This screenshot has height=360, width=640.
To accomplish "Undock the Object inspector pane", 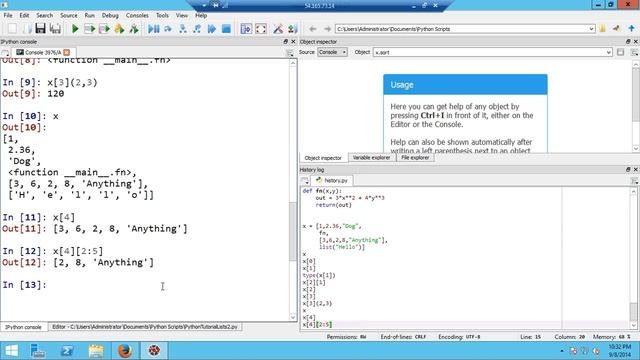I will [628, 42].
